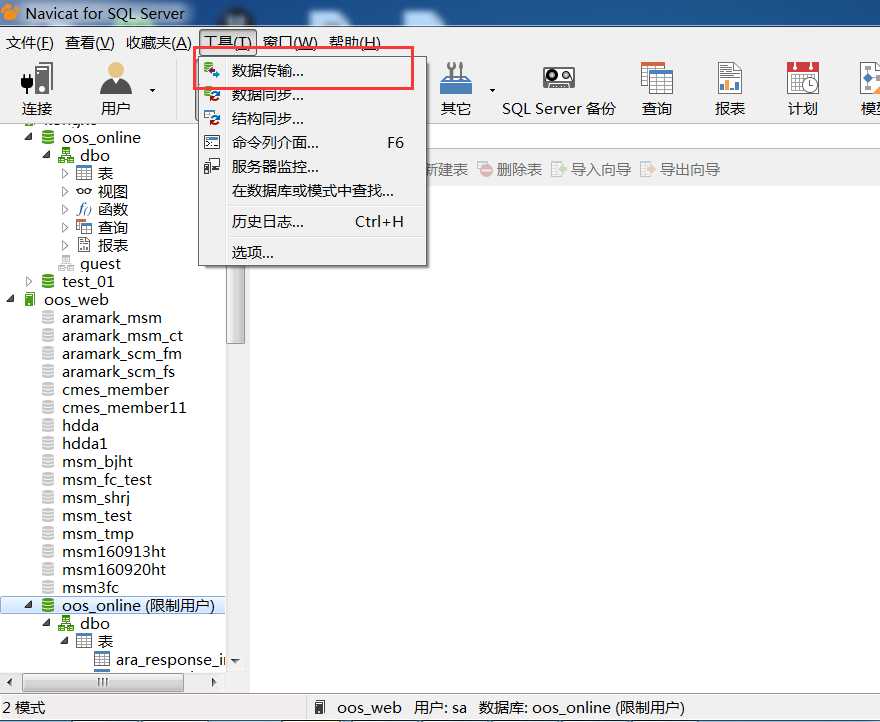This screenshot has width=880, height=722.
Task: Collapse the oos_online (限制用户) node
Action: tap(29, 605)
